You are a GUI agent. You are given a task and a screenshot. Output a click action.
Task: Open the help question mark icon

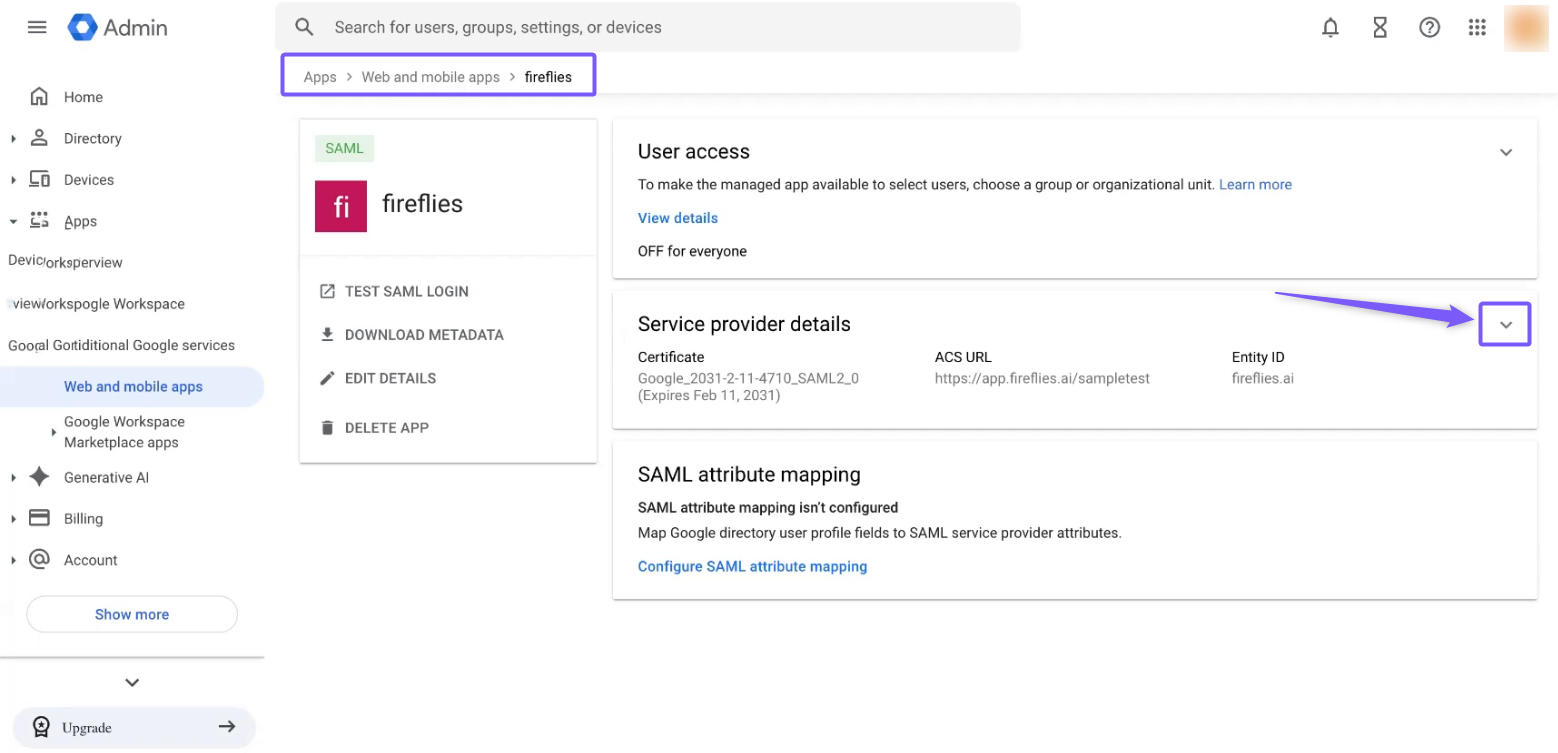point(1429,28)
